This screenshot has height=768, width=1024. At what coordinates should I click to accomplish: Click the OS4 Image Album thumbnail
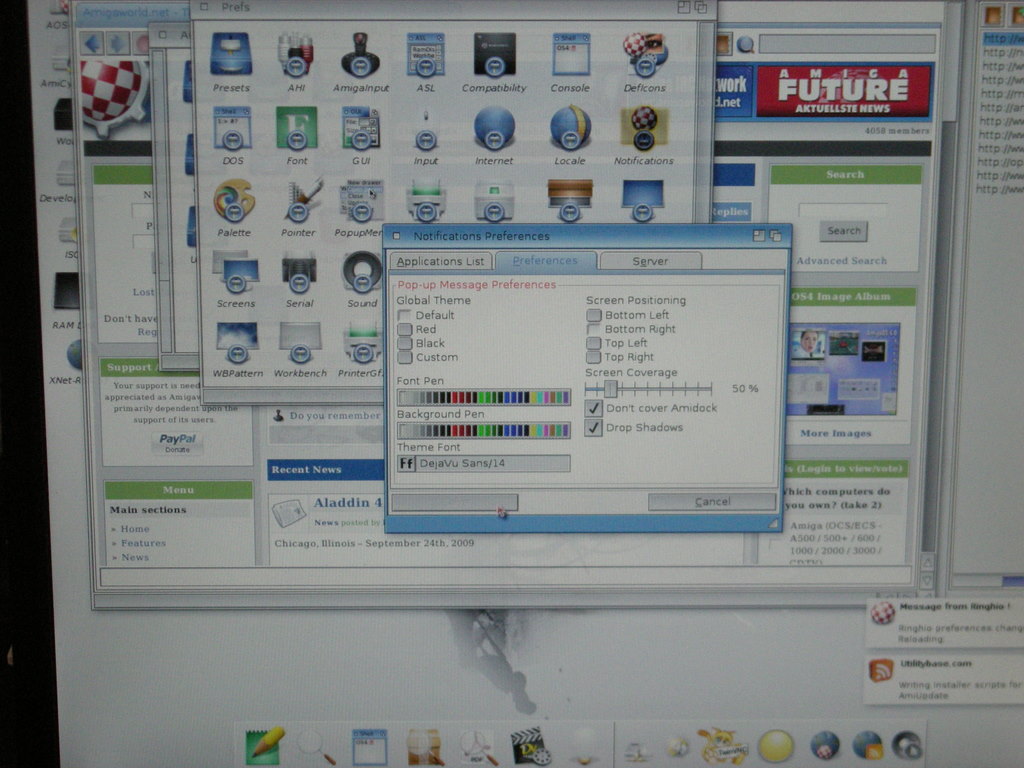click(843, 368)
